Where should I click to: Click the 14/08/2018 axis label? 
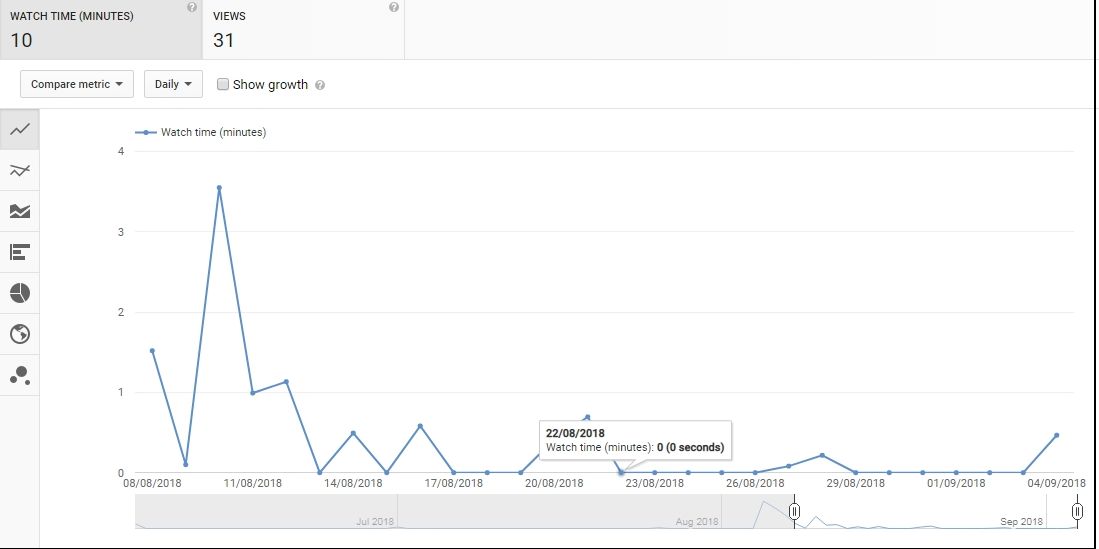tap(353, 483)
